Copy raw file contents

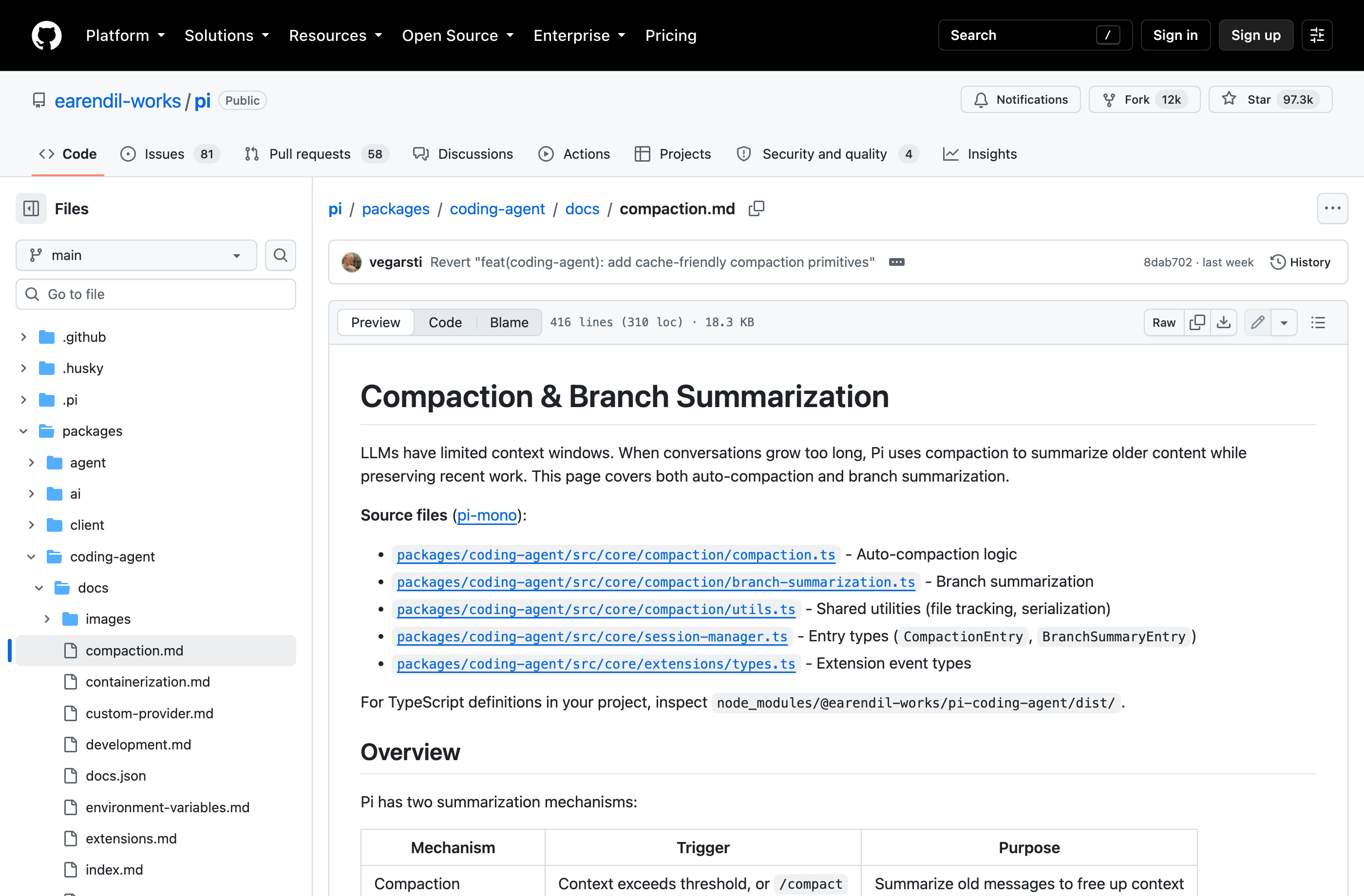click(x=1197, y=322)
